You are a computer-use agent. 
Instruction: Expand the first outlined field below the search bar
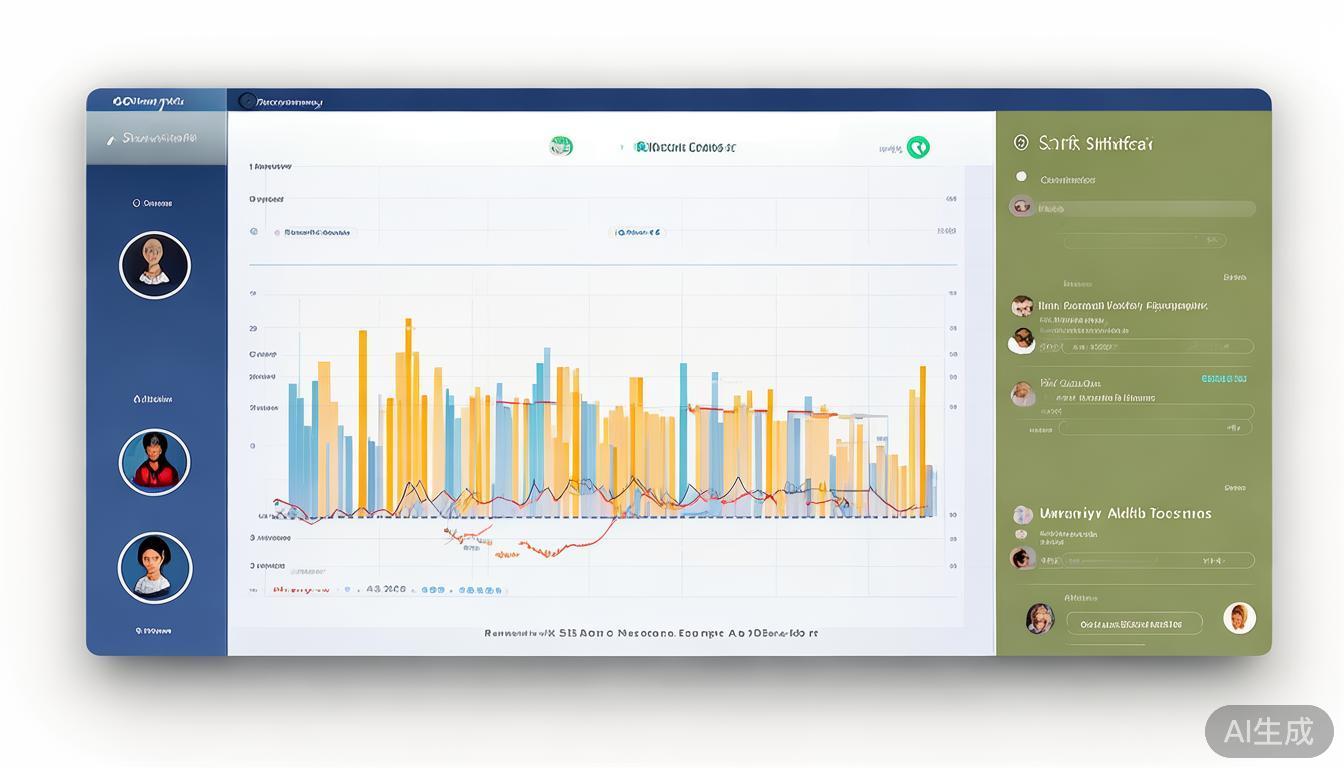[1144, 241]
